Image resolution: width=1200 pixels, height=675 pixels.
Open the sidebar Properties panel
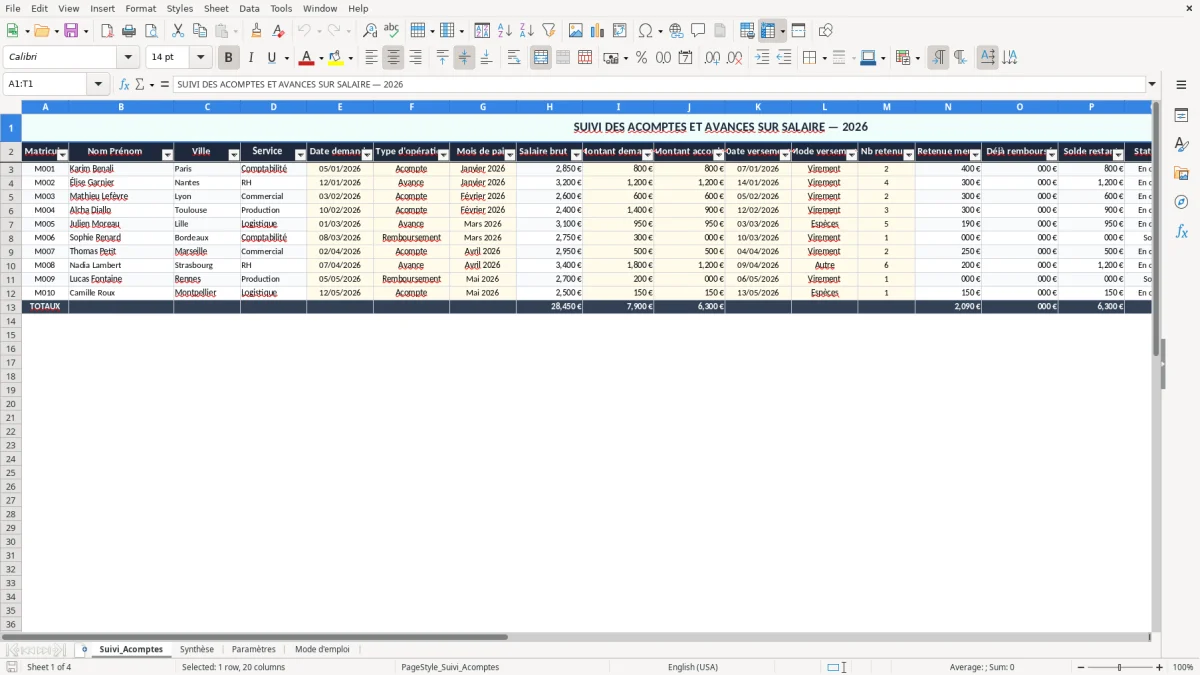[1182, 116]
